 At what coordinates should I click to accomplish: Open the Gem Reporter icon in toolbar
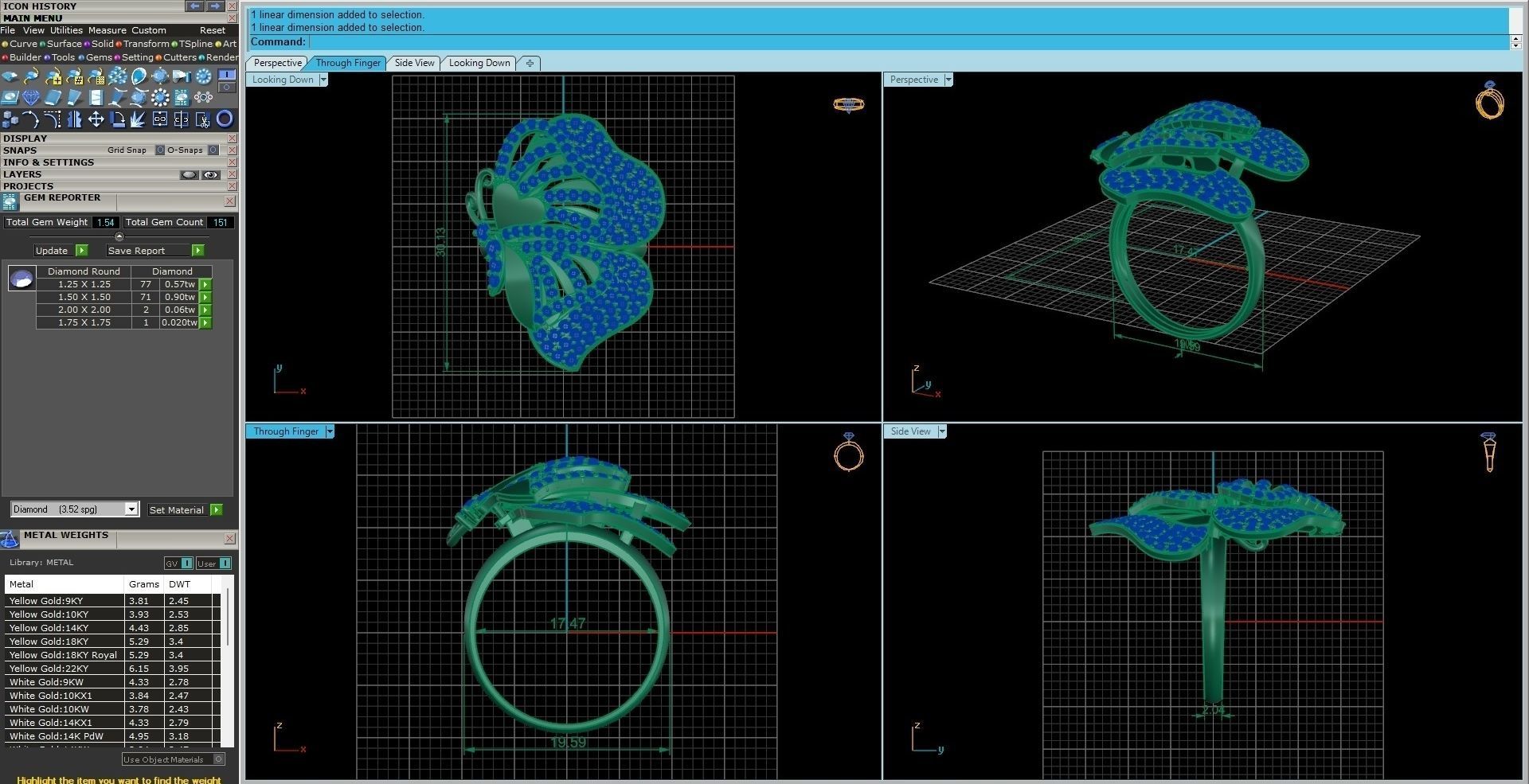182,98
